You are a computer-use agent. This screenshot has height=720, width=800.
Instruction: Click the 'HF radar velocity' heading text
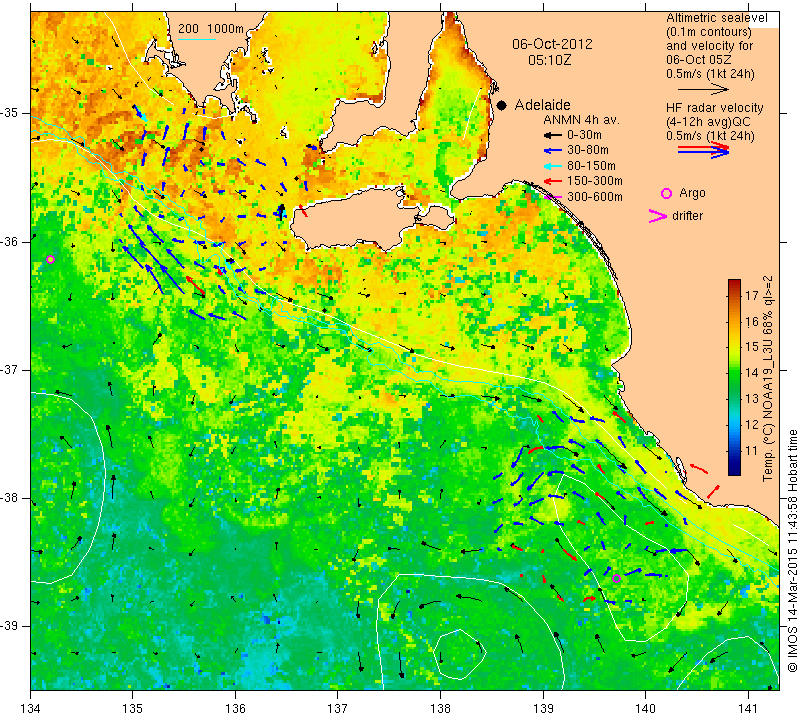click(x=714, y=108)
